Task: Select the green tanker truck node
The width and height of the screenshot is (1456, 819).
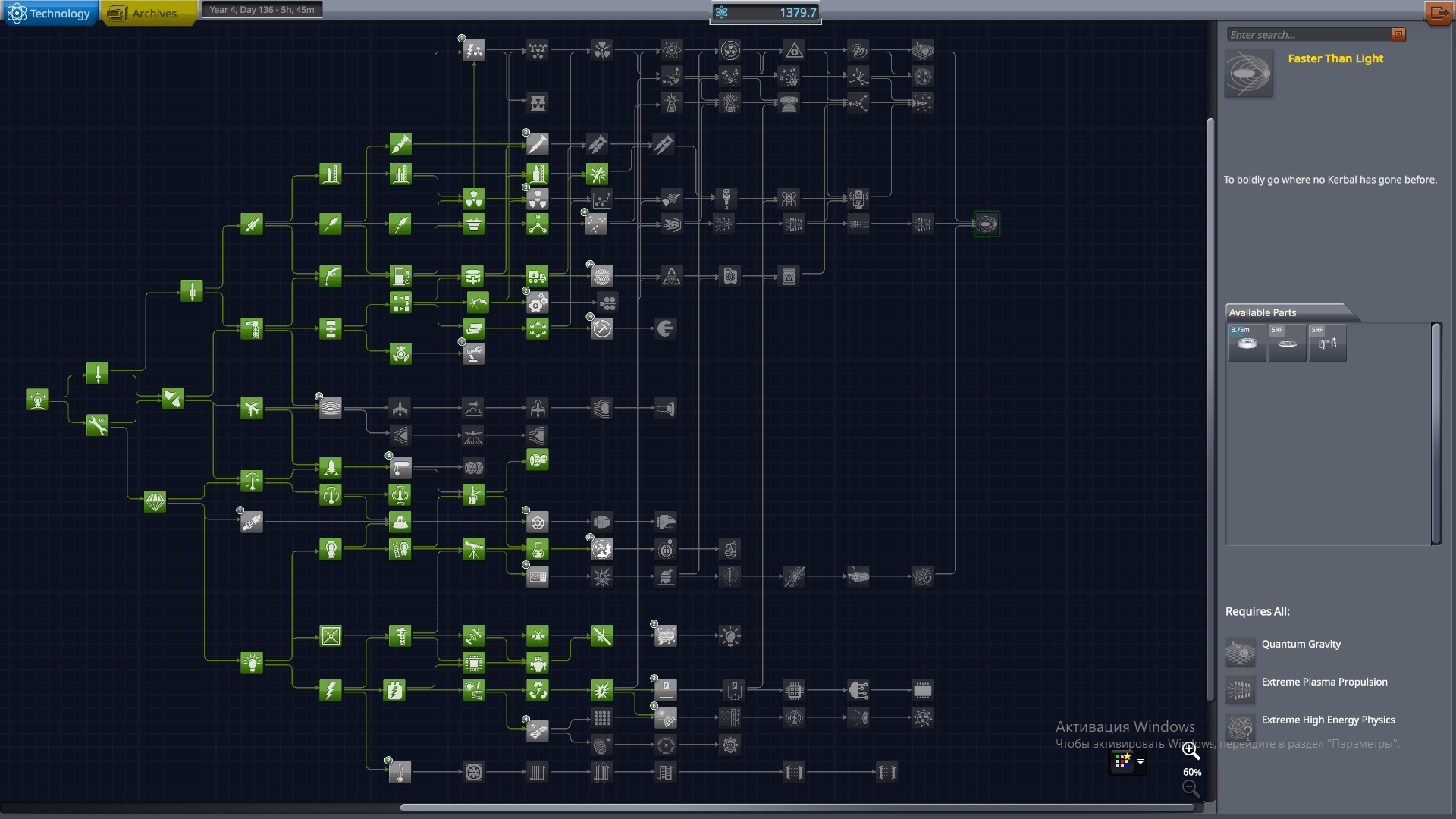Action: (x=537, y=275)
